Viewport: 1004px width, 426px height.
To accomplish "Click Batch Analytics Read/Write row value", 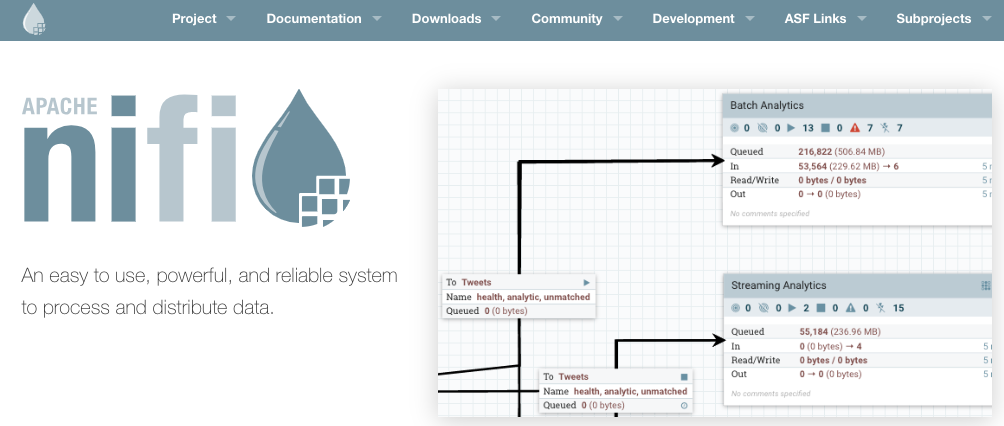I will click(832, 180).
